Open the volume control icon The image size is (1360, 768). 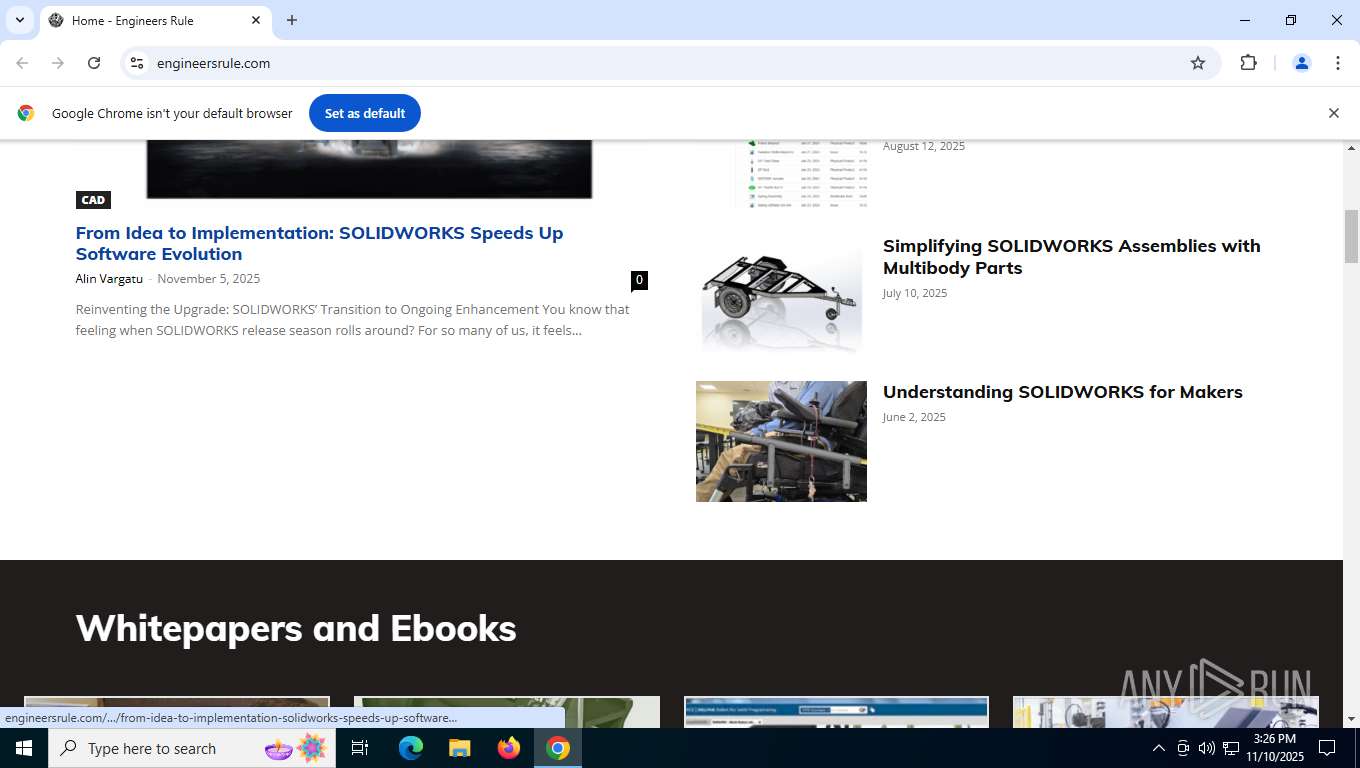click(x=1207, y=748)
